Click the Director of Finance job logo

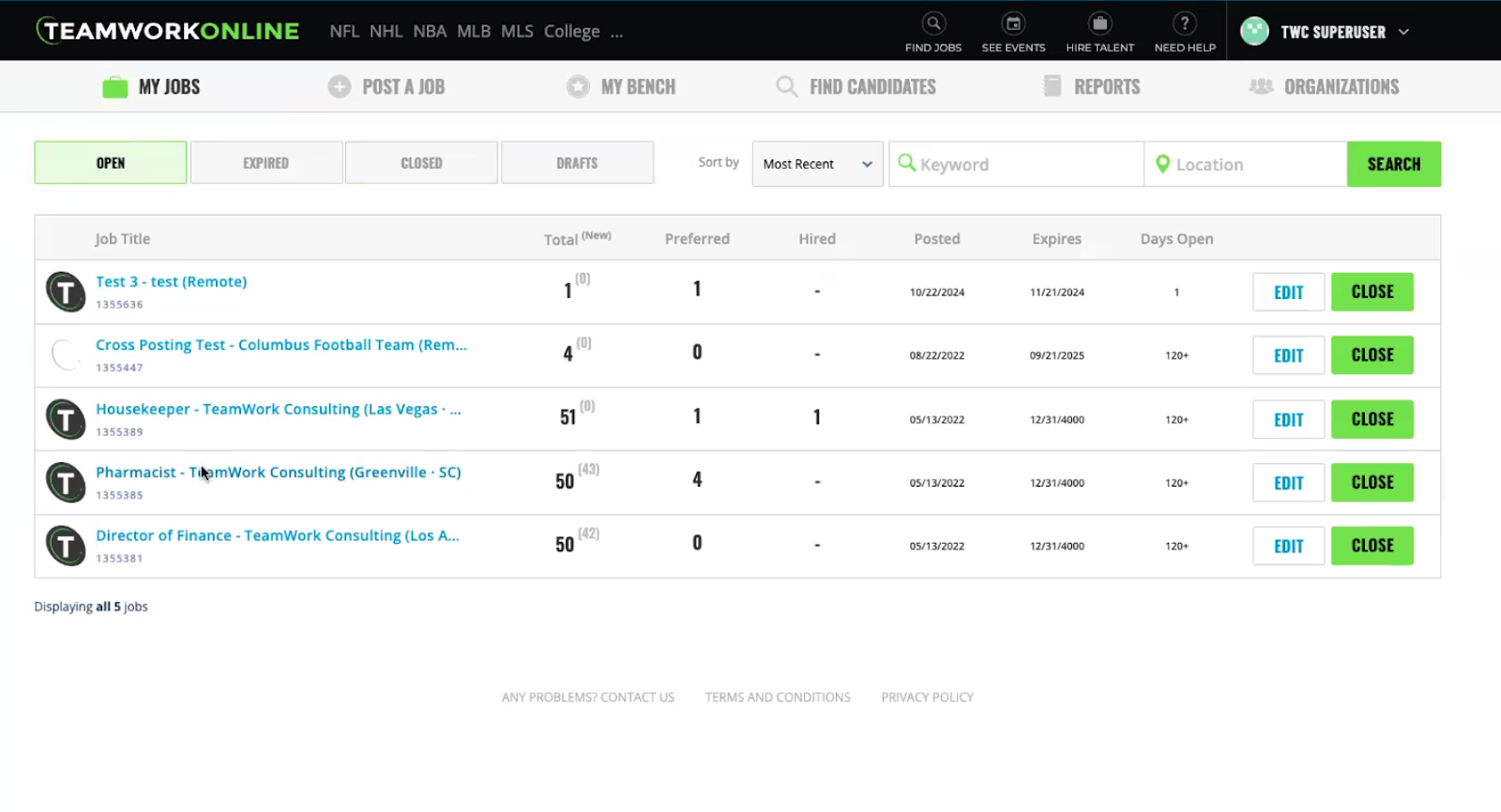pos(66,546)
